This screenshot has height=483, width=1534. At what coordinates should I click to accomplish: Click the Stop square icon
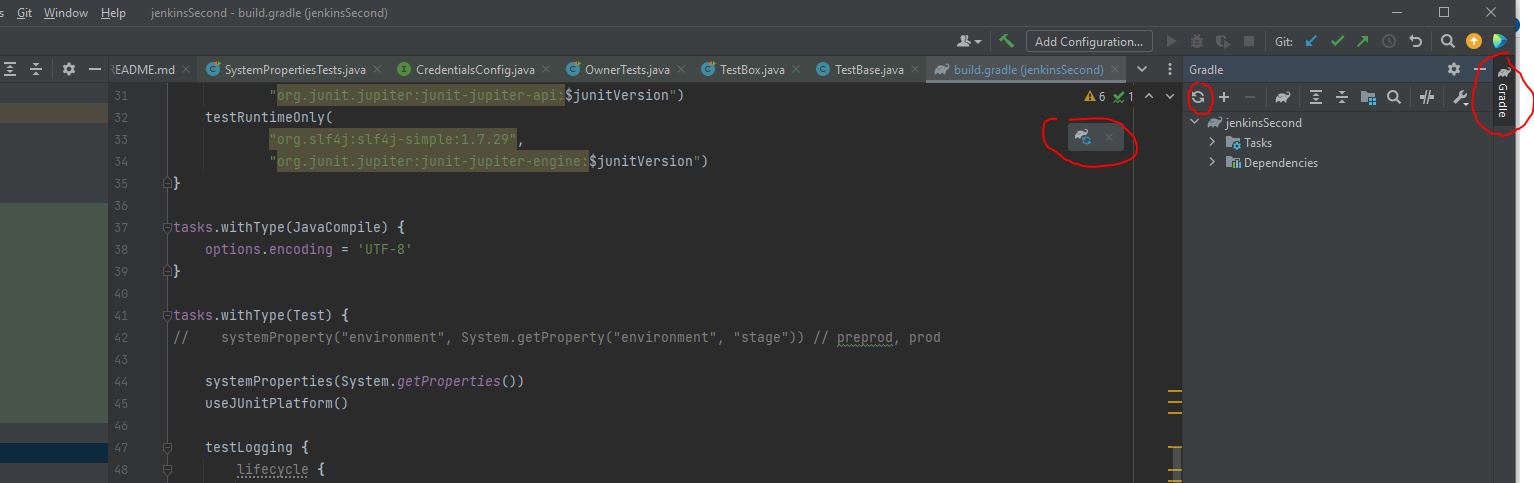tap(1248, 41)
